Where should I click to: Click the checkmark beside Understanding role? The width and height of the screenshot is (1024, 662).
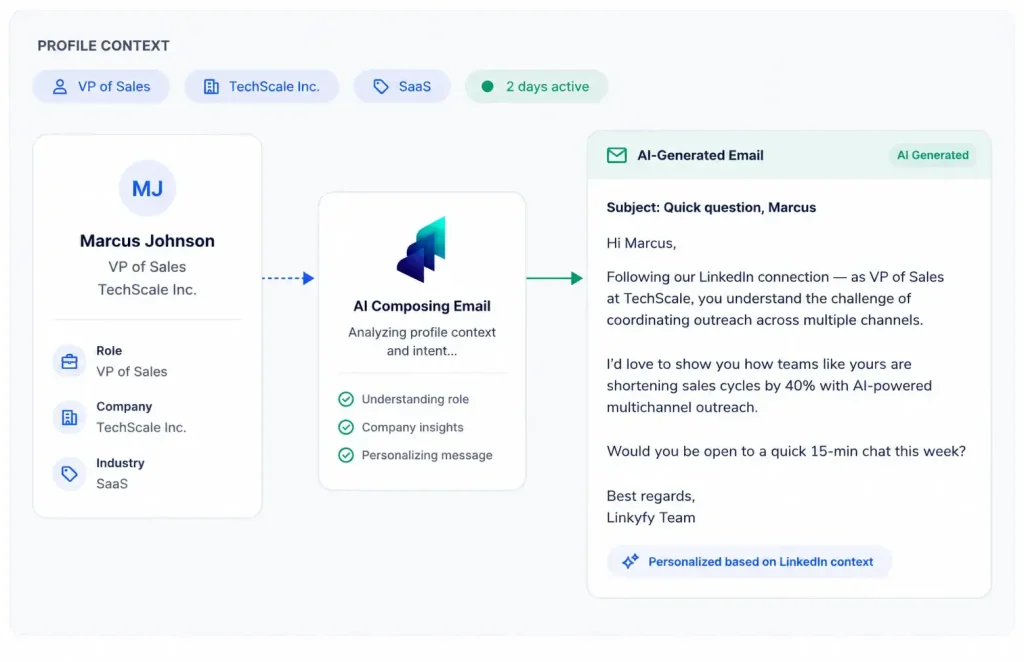[x=346, y=399]
